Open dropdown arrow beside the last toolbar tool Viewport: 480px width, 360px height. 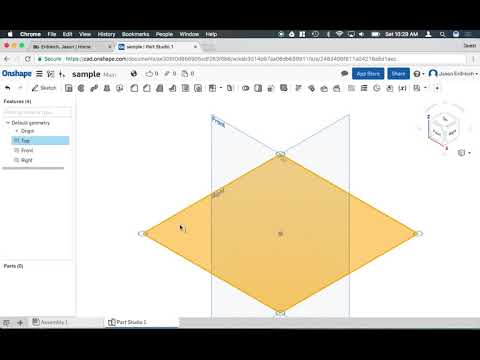[x=425, y=88]
